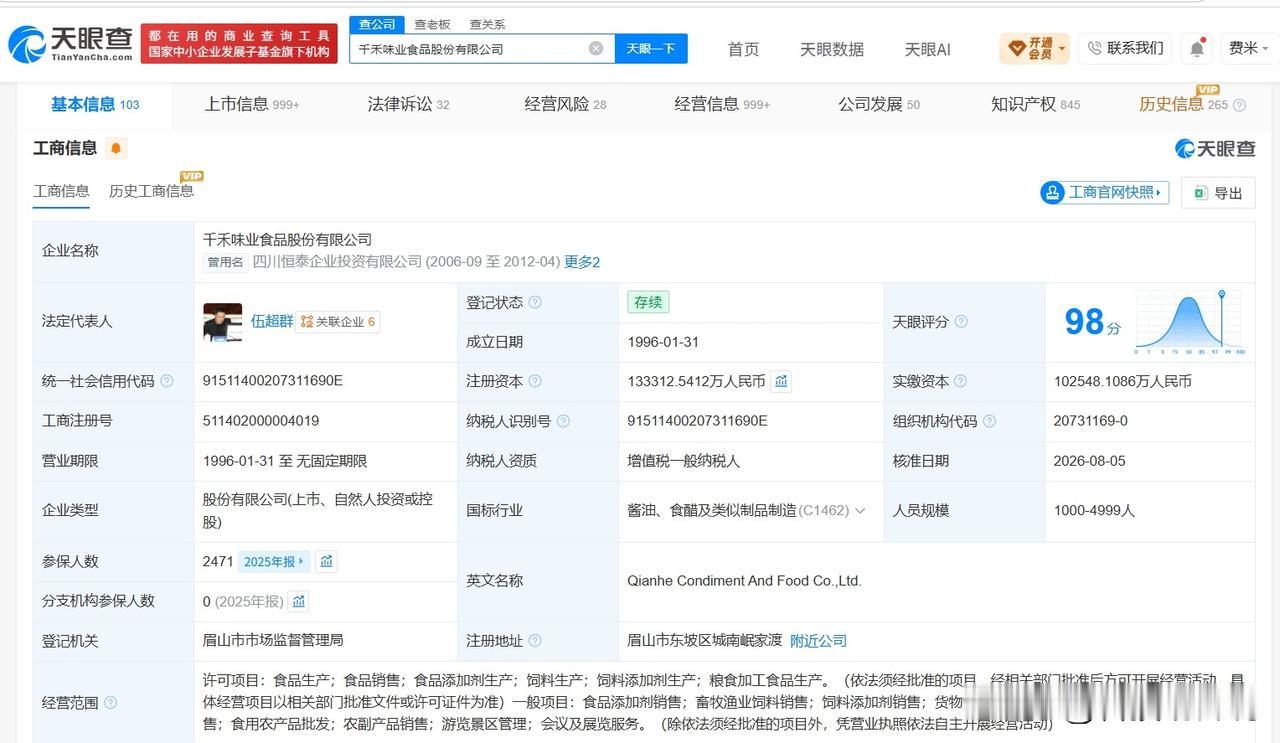The height and width of the screenshot is (743, 1280).
Task: Open the 法律诉讼 tab
Action: [408, 104]
